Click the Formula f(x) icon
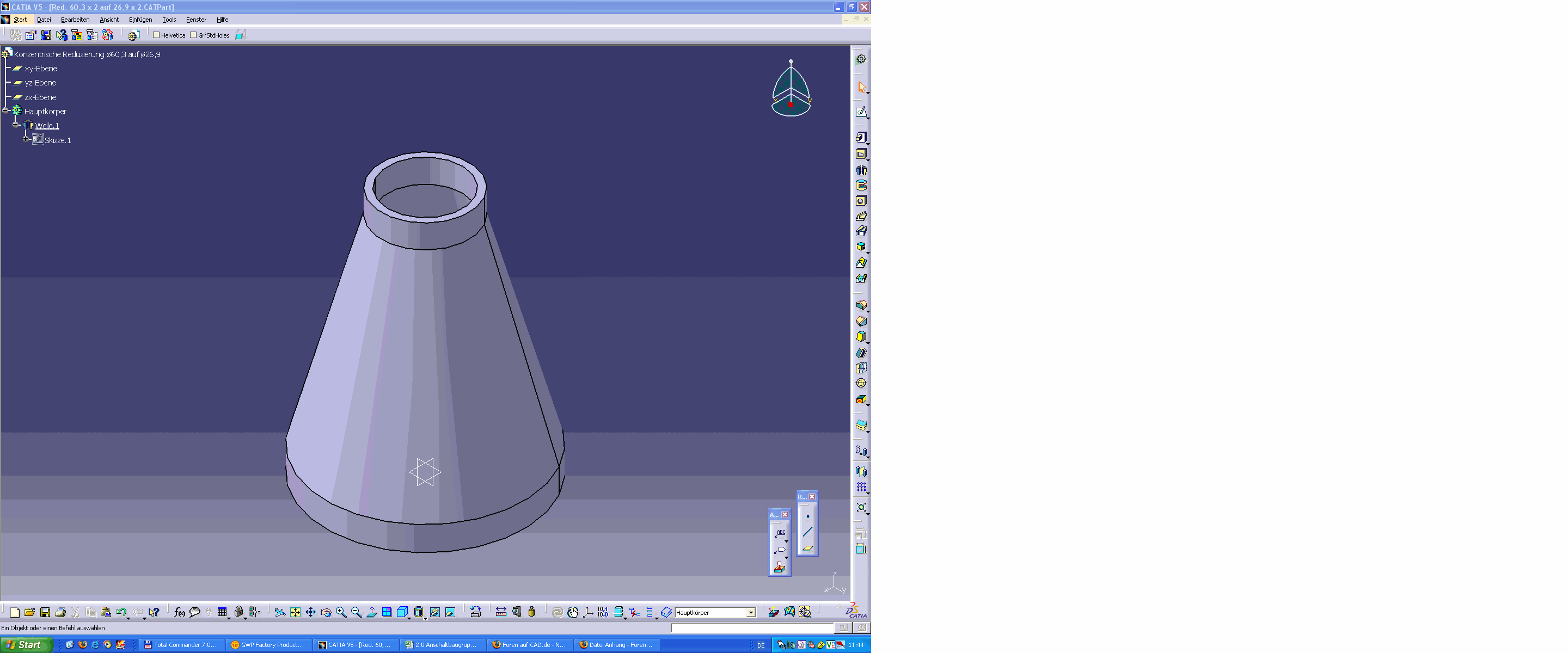 [179, 612]
